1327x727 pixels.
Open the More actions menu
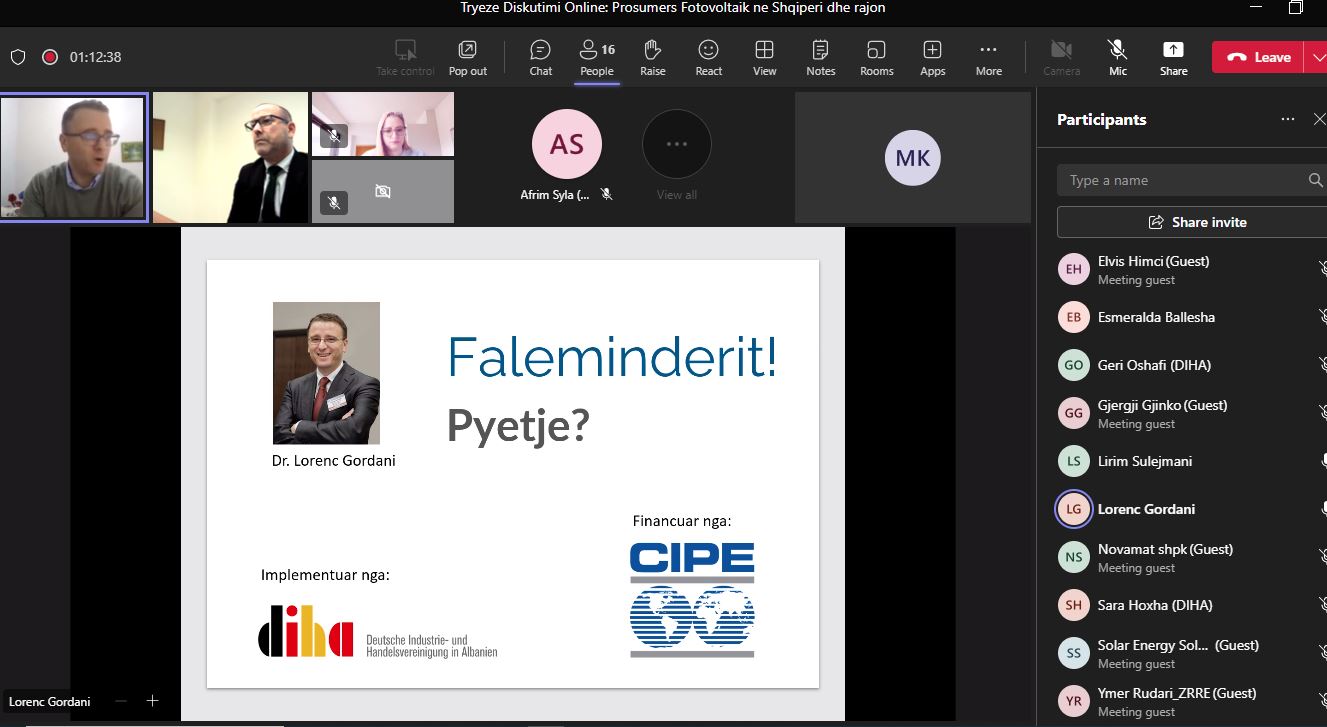pos(989,57)
